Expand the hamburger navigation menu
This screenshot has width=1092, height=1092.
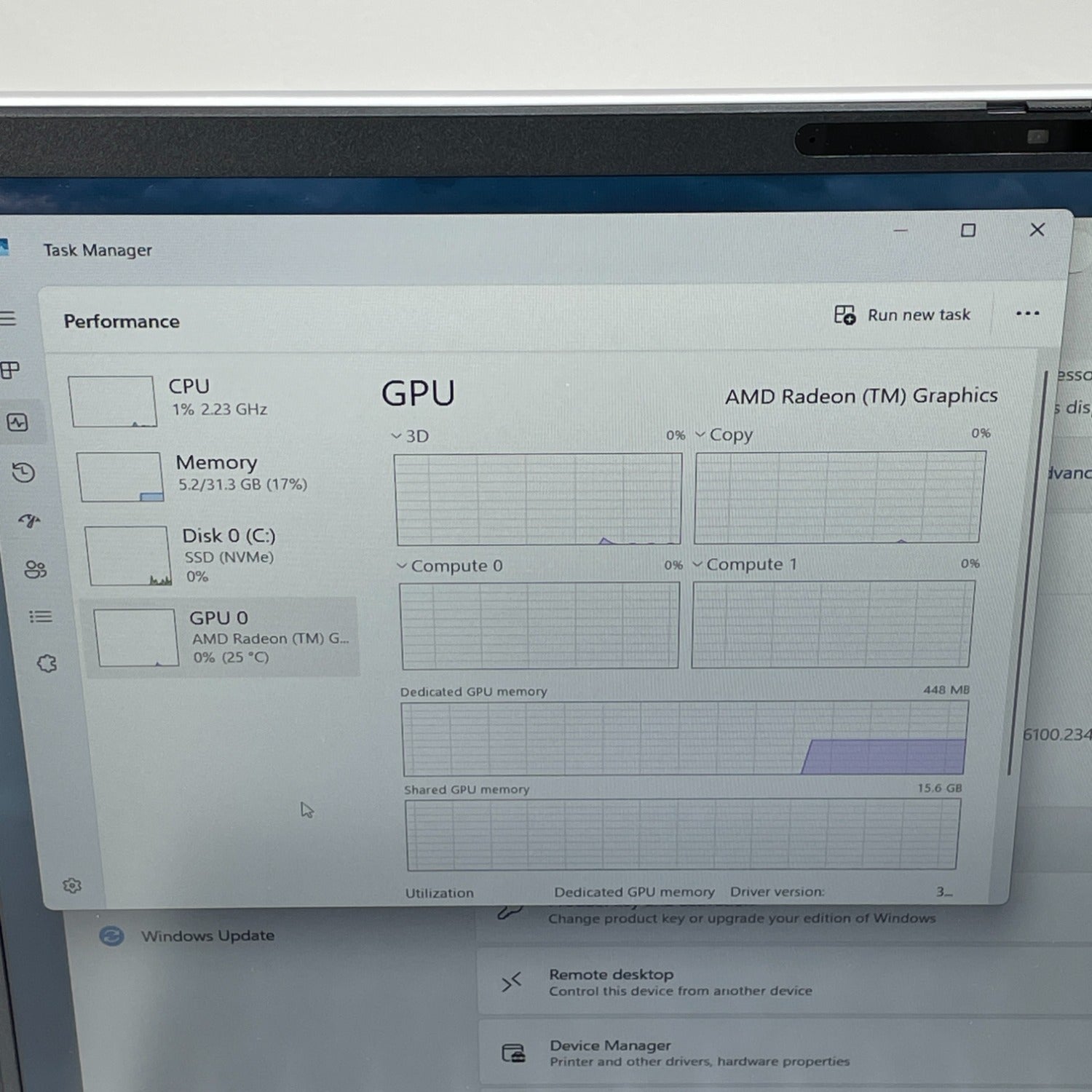pos(8,318)
